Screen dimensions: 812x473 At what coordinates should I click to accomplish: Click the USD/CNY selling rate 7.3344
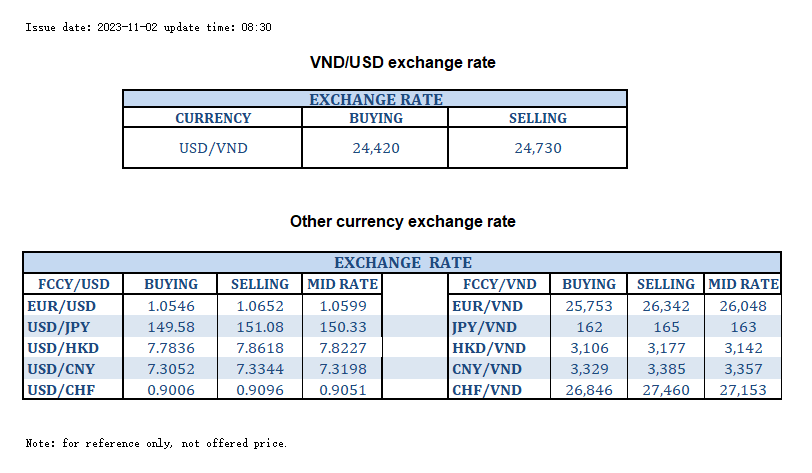(x=259, y=368)
